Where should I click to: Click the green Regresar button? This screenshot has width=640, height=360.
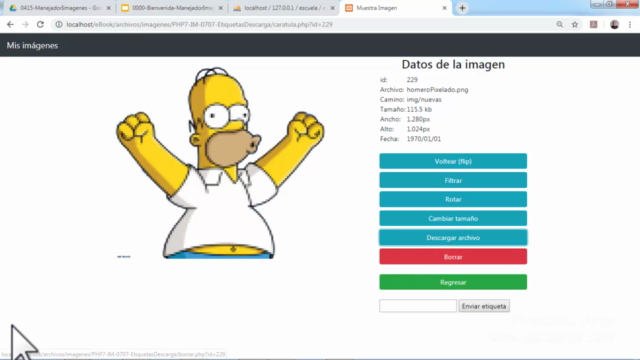tap(453, 282)
